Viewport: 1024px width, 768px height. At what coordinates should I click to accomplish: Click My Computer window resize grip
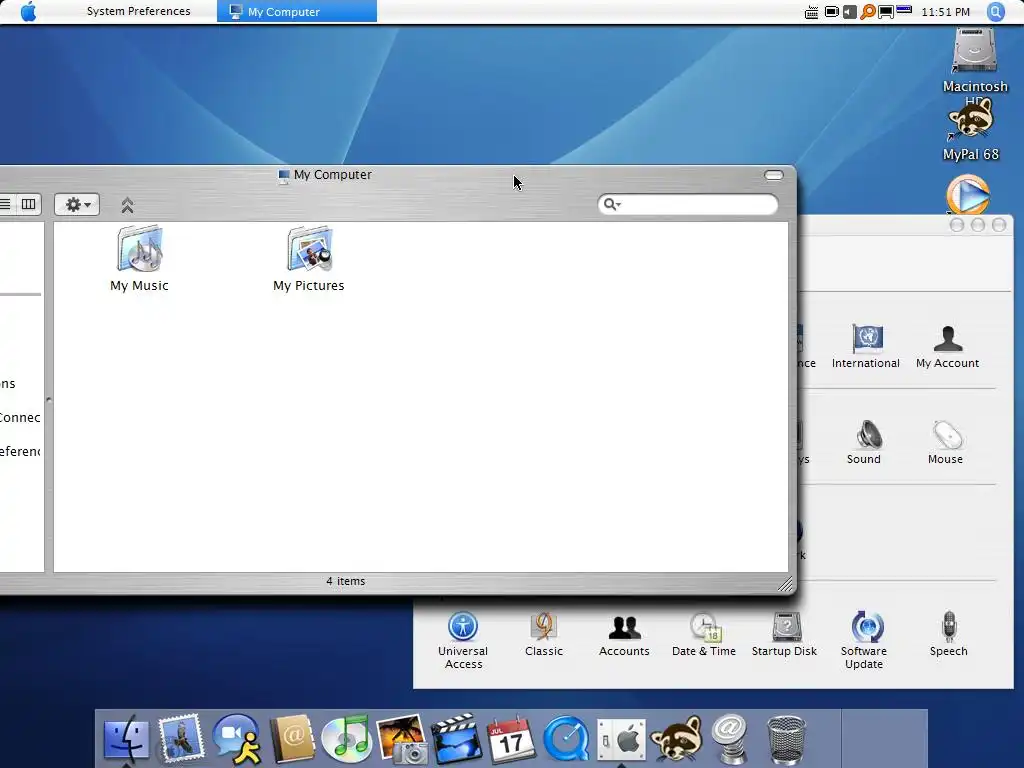[x=786, y=584]
